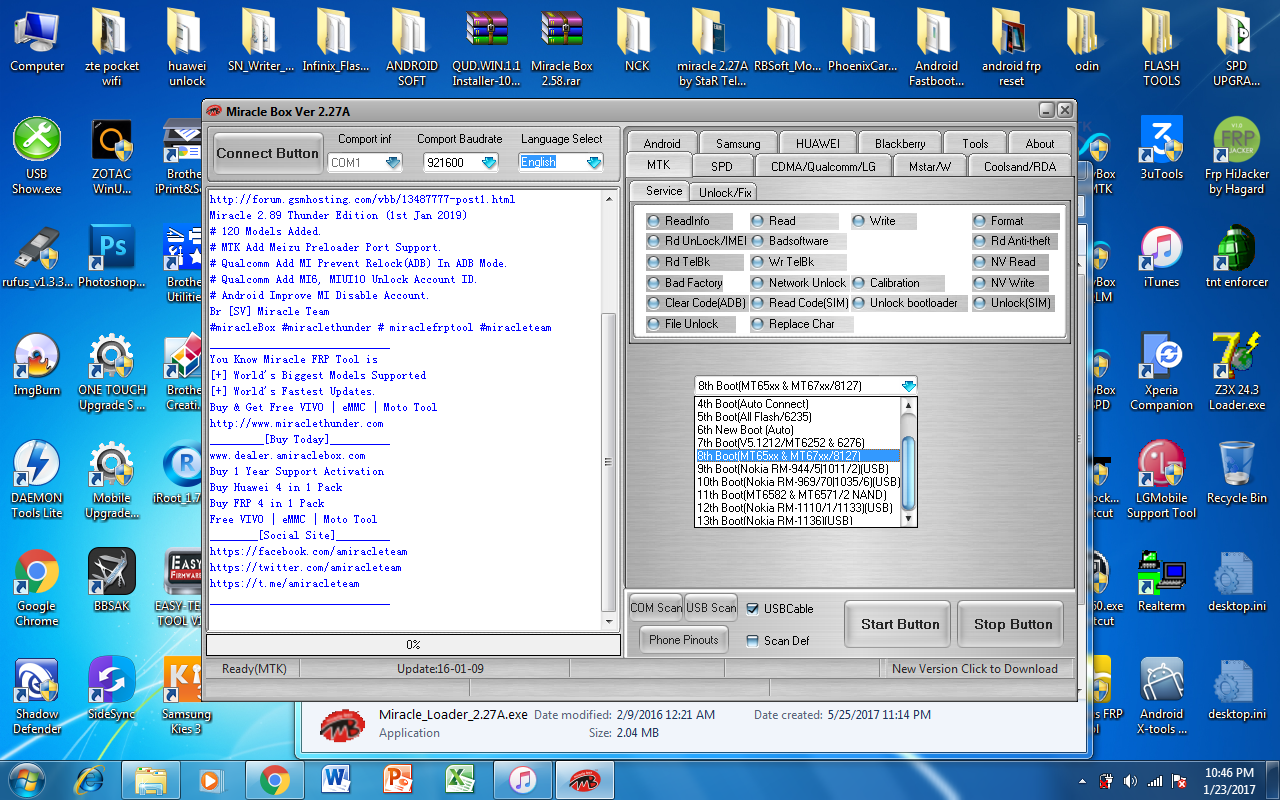
Task: Open Windows Start menu orb
Action: tap(27, 779)
